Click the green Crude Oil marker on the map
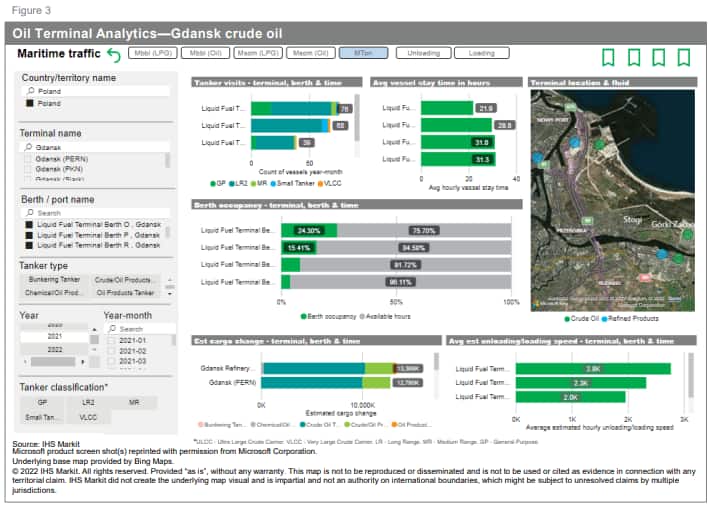Viewport: 714px width, 508px height. [600, 143]
